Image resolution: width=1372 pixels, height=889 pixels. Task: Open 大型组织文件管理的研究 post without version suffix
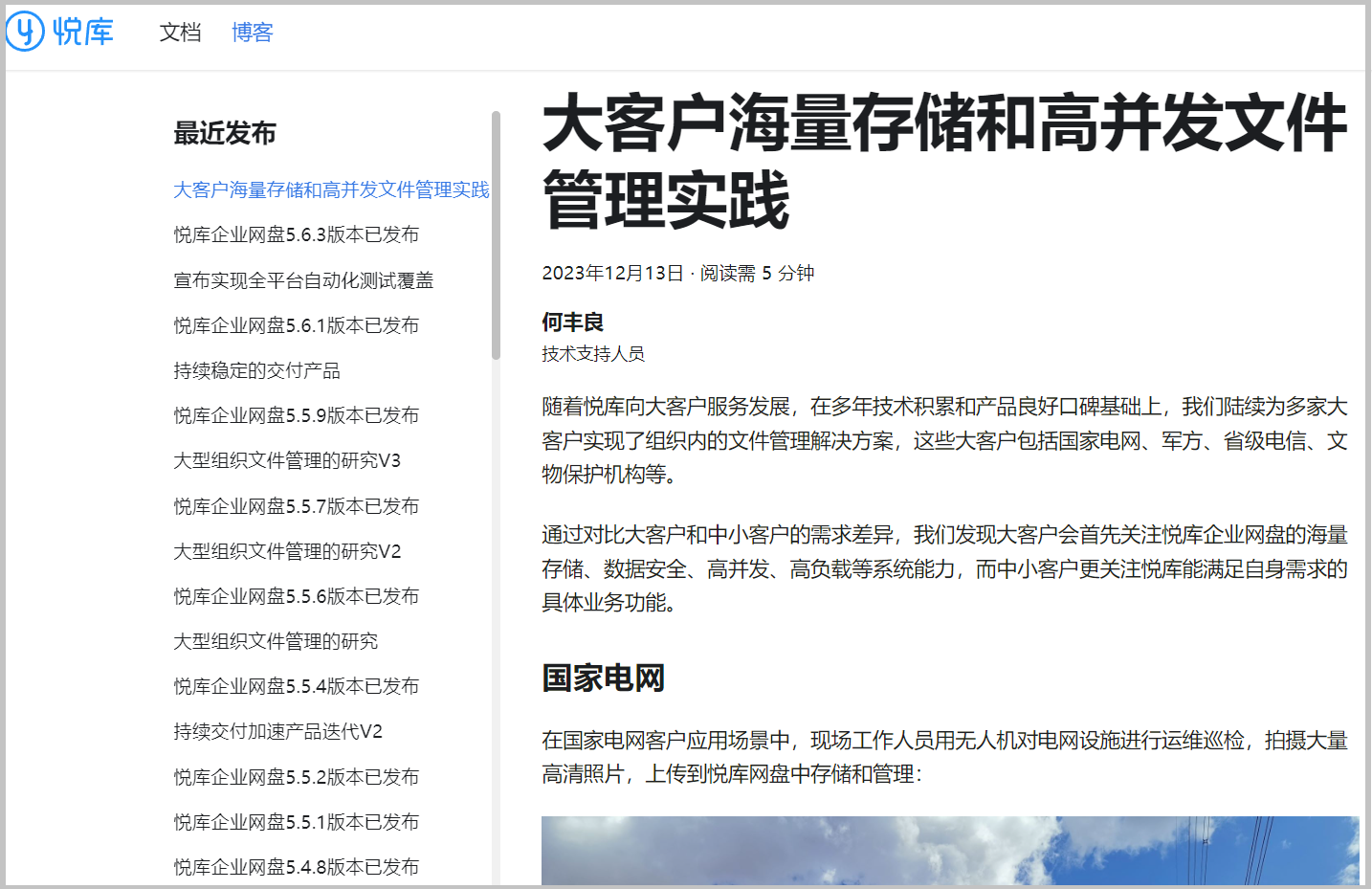[276, 641]
